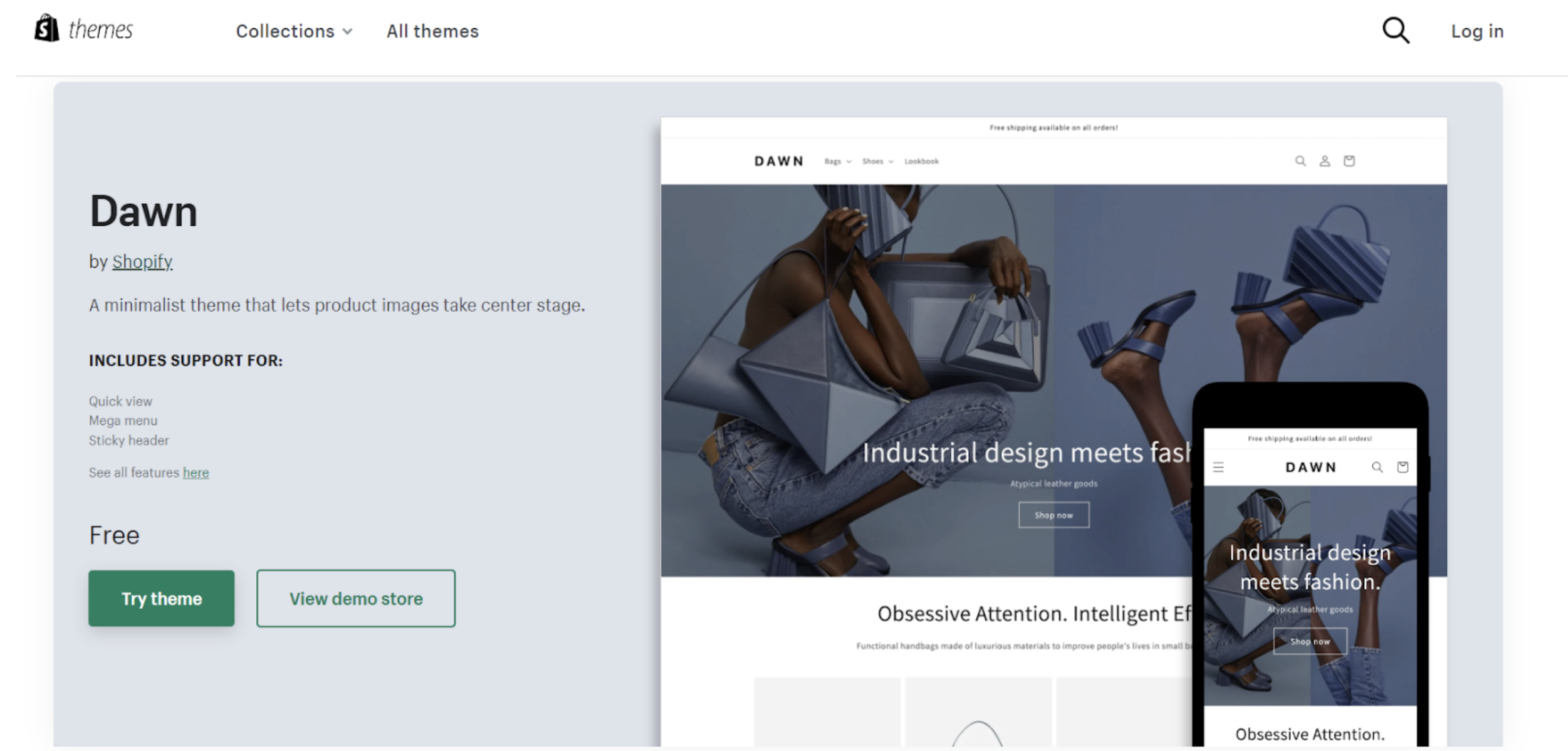Click the 'Free' price label
The width and height of the screenshot is (1568, 751).
coord(114,535)
